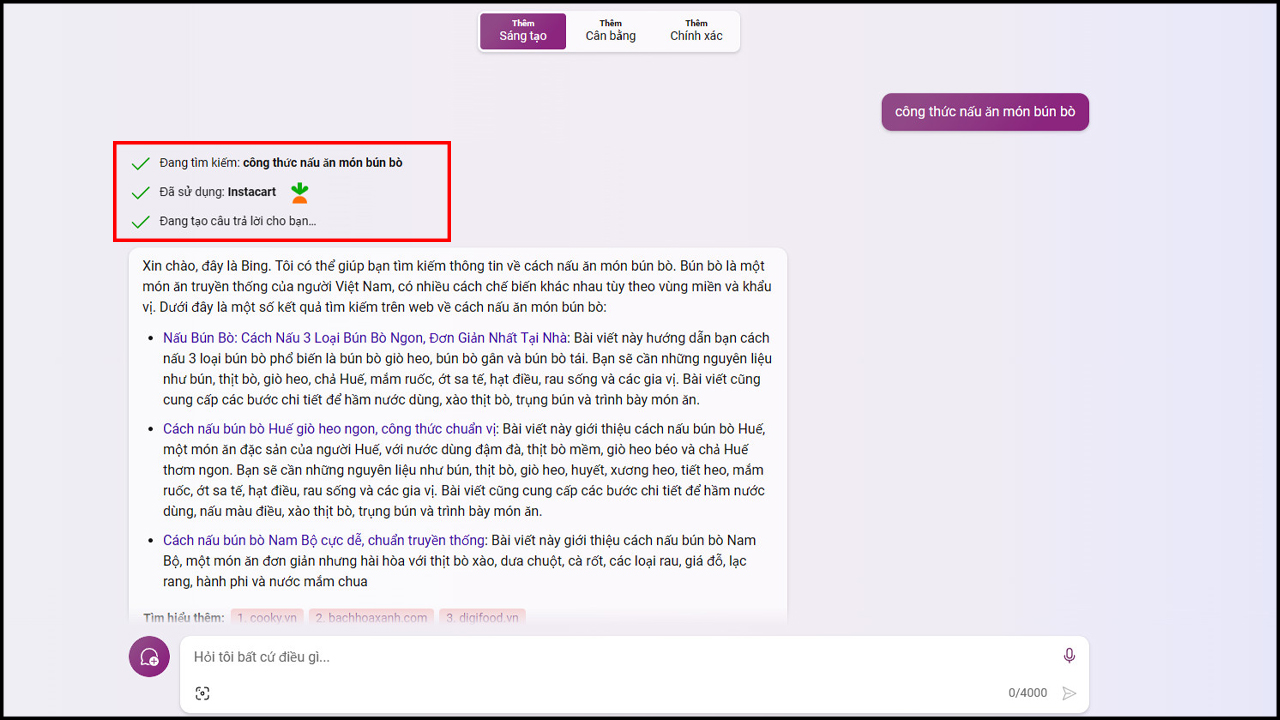Select the 'Sáng tạo' conversation style

coord(522,31)
